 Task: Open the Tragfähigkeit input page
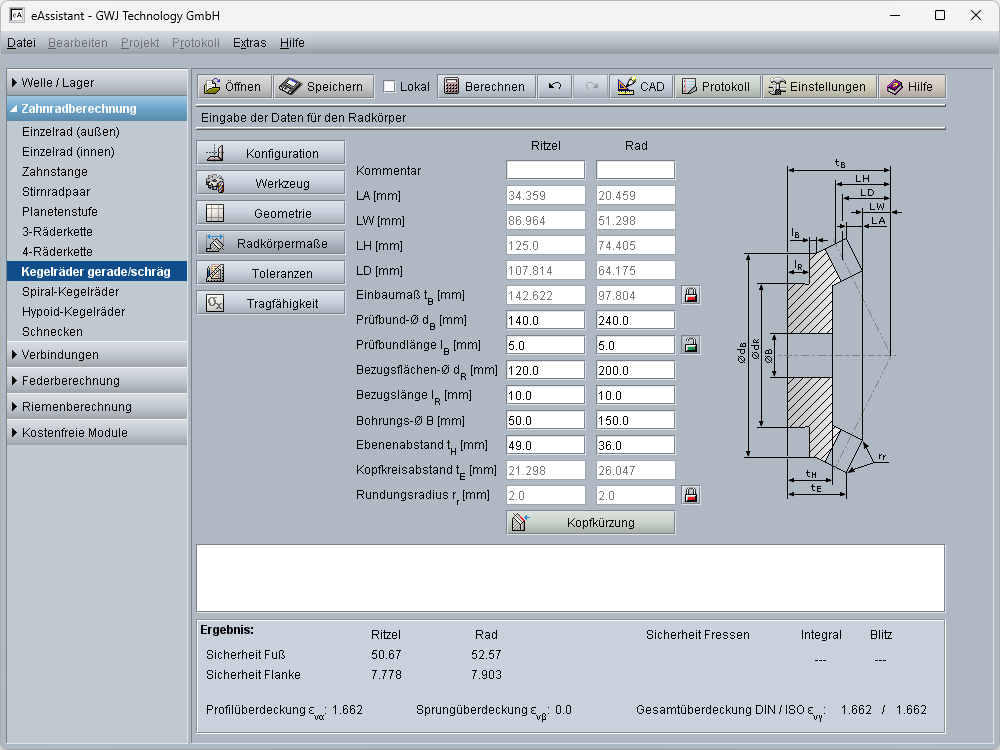click(x=271, y=304)
